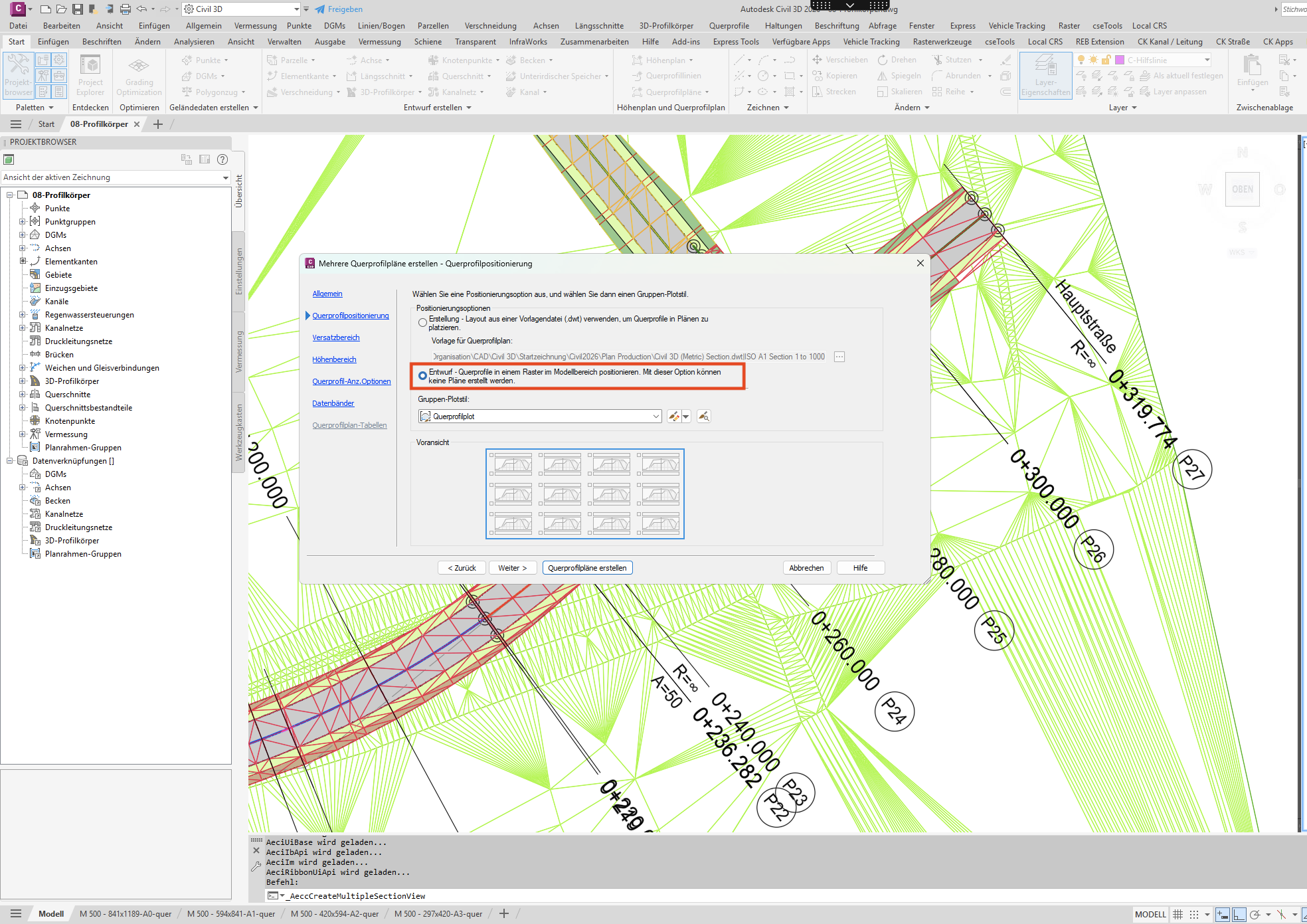Click the Kopieren copy tool

tap(835, 76)
